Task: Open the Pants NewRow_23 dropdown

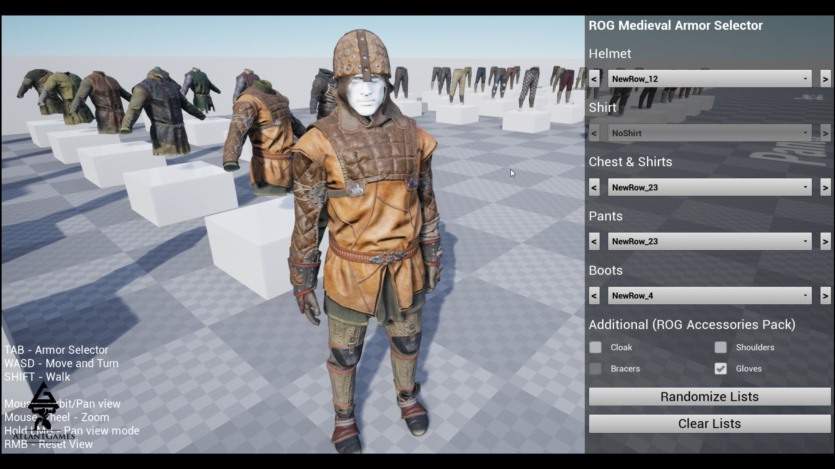Action: click(x=709, y=241)
